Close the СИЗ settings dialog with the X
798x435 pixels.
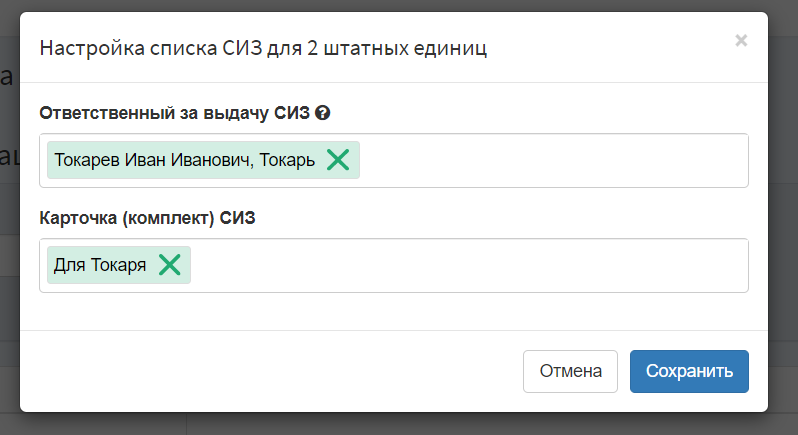point(741,40)
